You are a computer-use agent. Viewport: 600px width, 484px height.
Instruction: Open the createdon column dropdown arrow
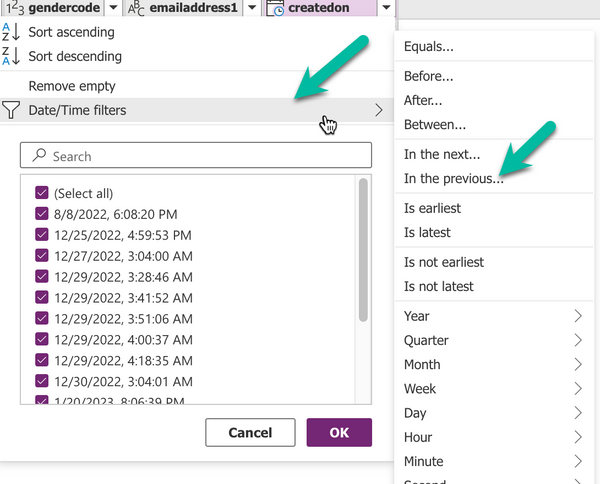click(x=386, y=8)
